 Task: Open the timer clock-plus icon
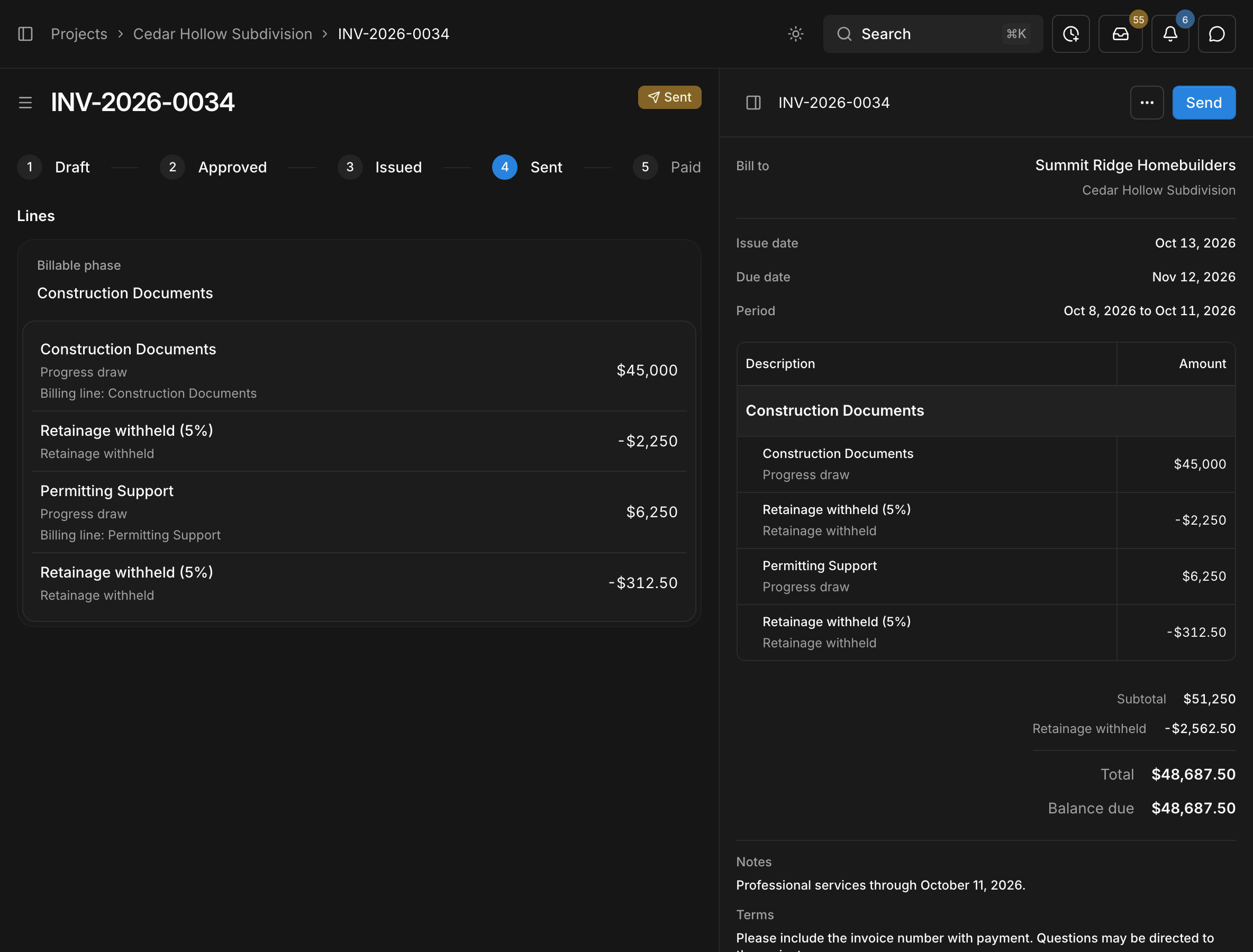1070,34
